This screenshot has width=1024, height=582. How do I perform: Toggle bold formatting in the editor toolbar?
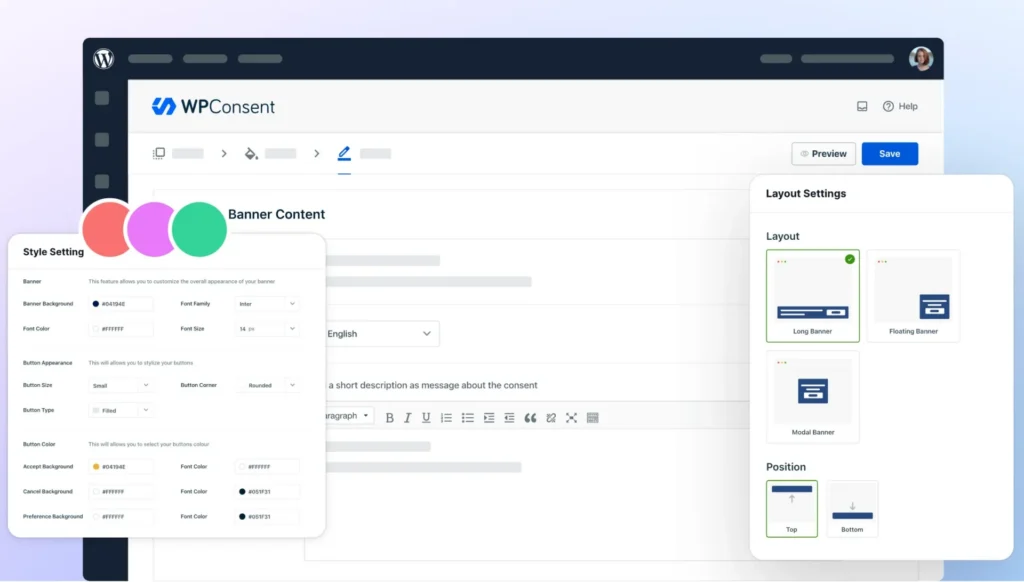coord(390,418)
